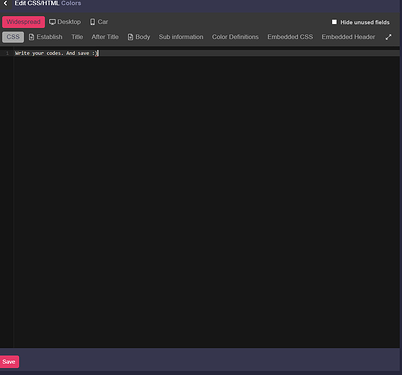402x375 pixels.
Task: Open the Embedded CSS tab
Action: tap(290, 37)
